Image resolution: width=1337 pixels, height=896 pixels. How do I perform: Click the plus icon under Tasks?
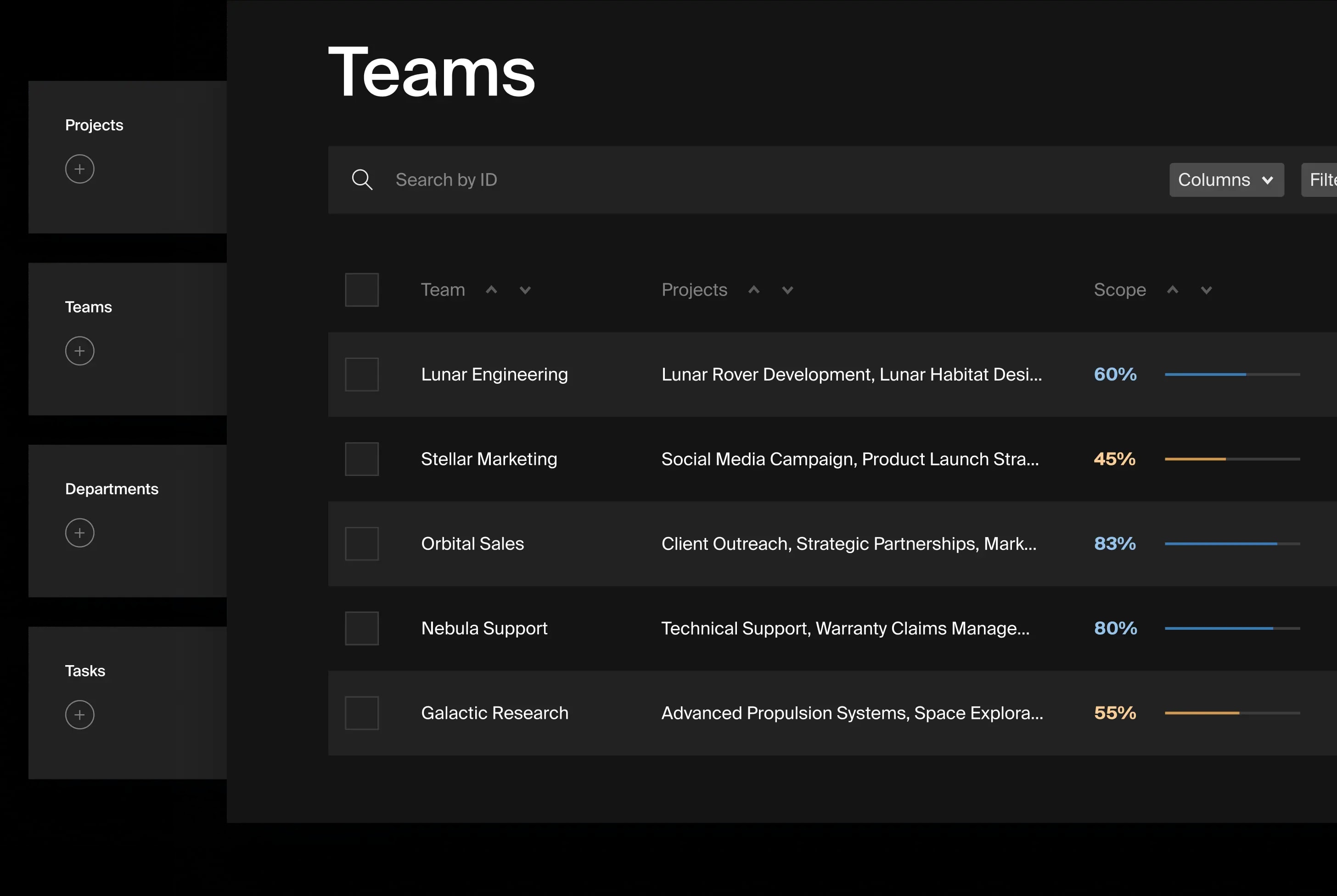pyautogui.click(x=79, y=714)
